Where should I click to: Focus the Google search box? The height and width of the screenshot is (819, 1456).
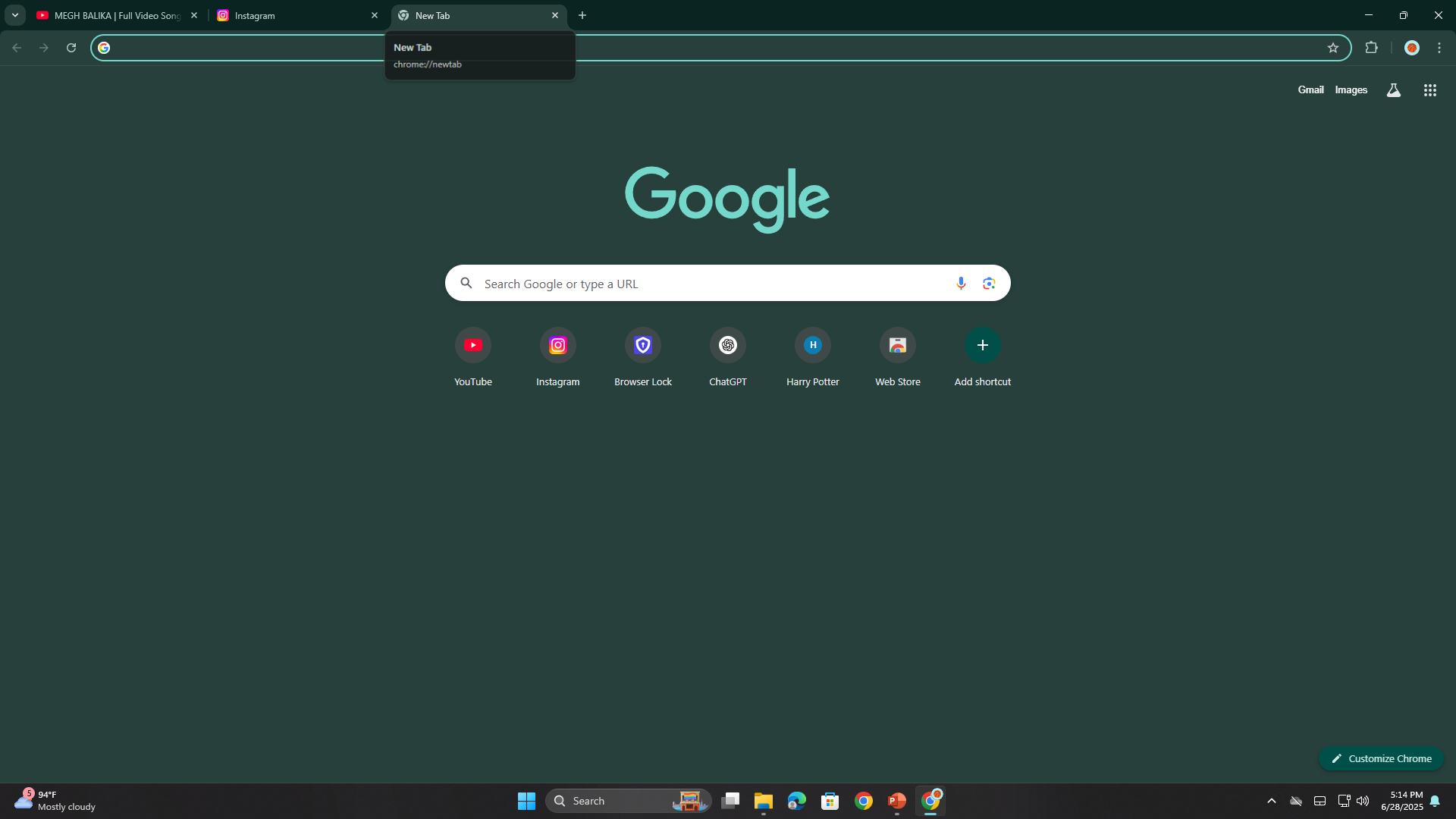click(728, 283)
